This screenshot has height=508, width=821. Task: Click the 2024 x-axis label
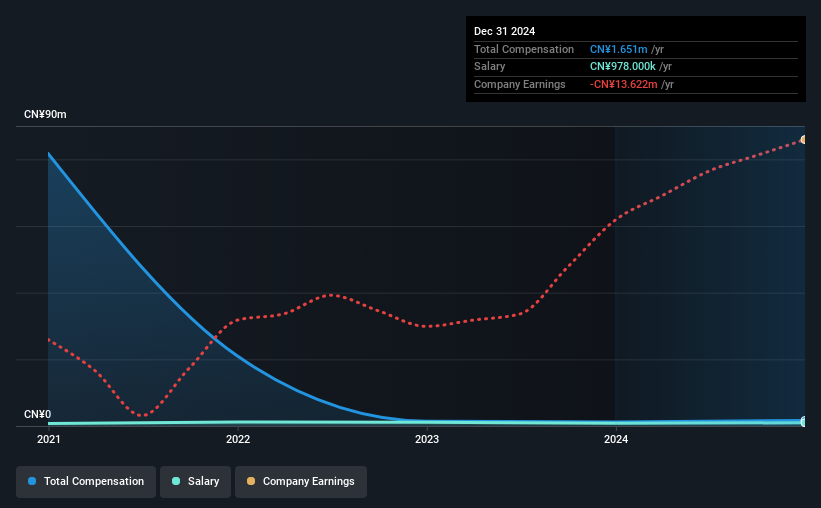(616, 439)
